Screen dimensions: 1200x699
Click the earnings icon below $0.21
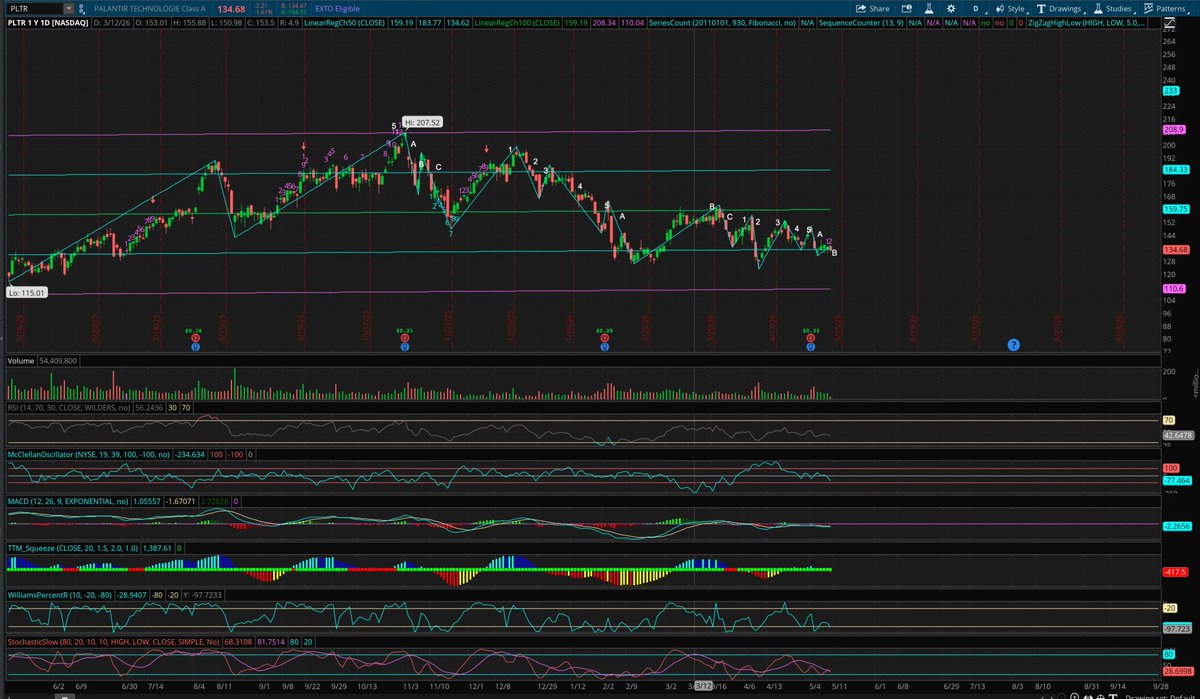(x=404, y=339)
